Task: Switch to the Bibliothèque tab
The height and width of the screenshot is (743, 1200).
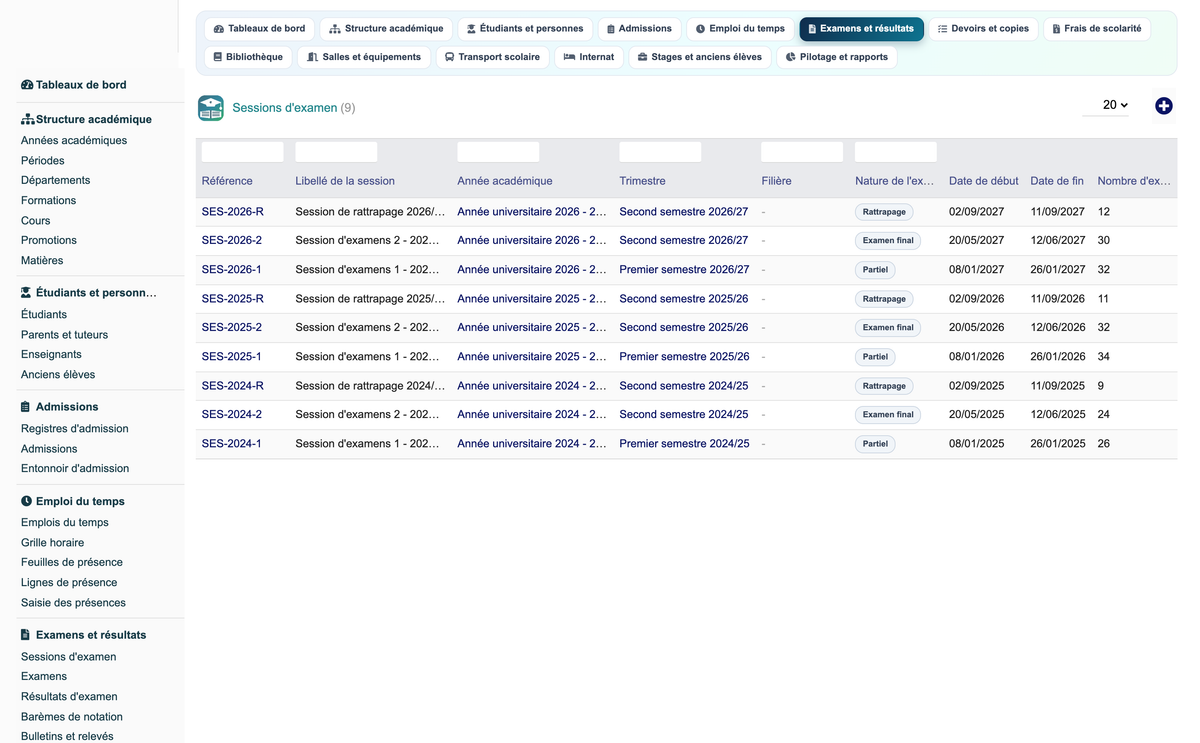Action: pos(248,57)
